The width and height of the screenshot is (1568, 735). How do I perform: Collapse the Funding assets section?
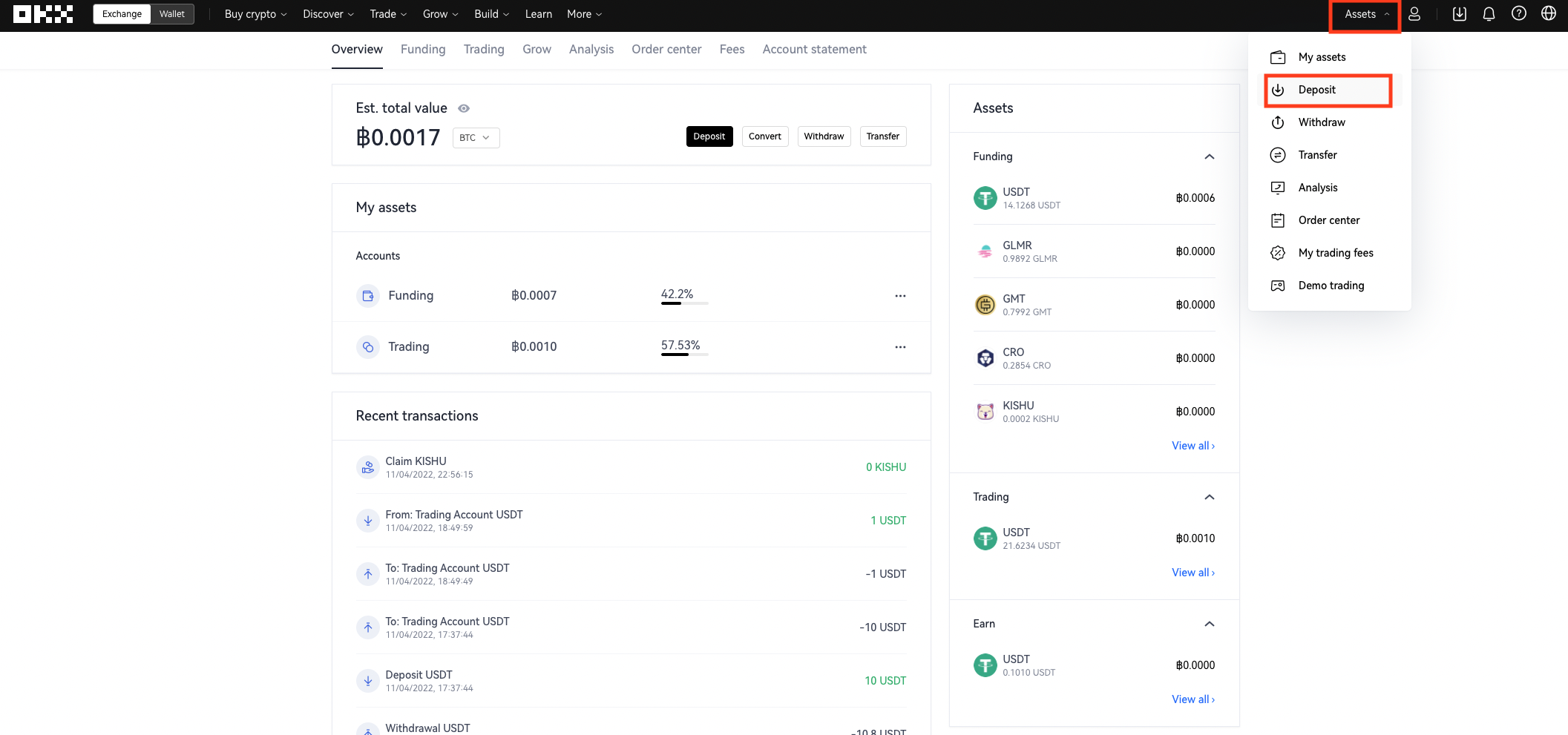pos(1209,156)
